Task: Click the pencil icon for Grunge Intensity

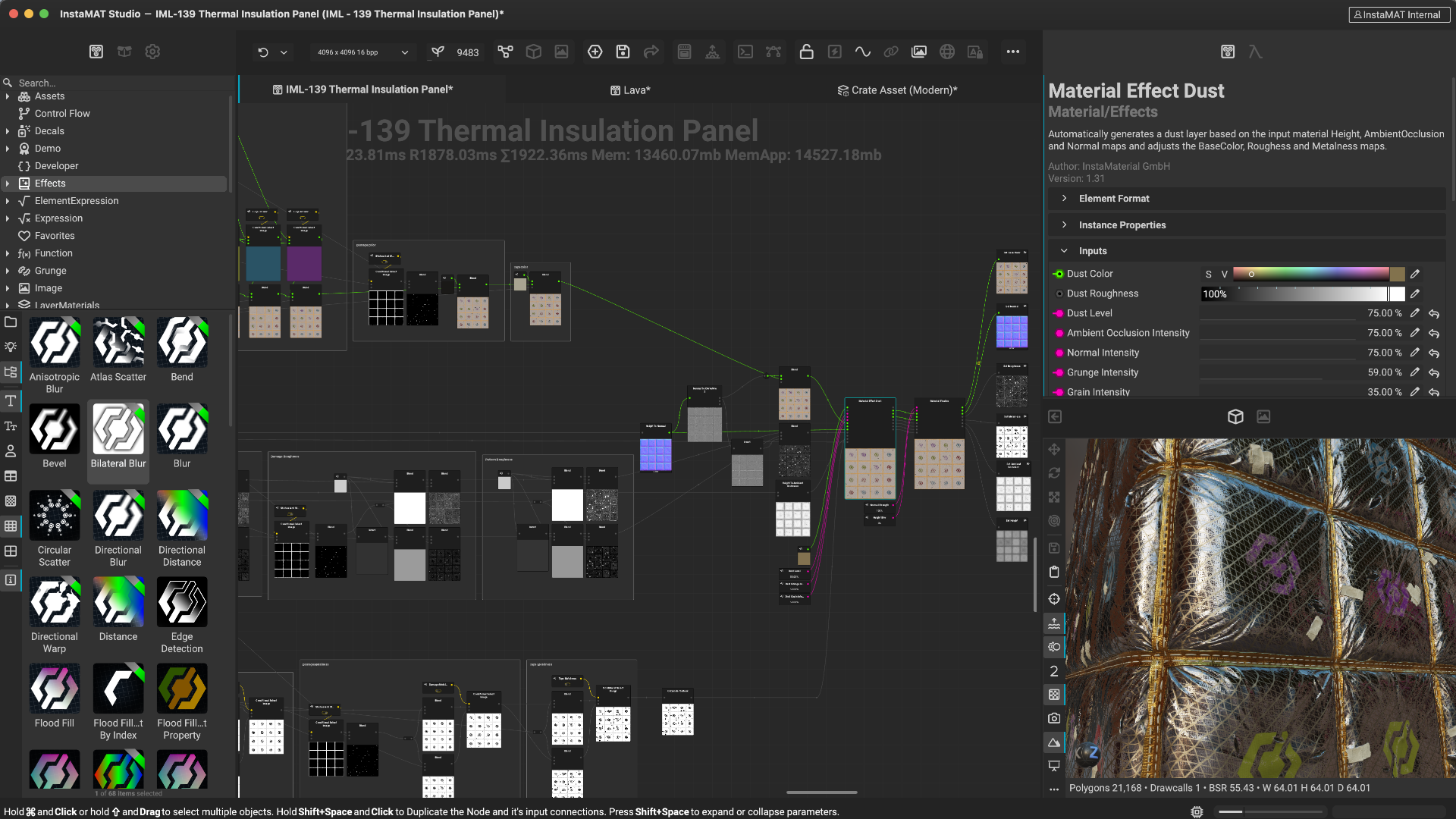Action: coord(1414,372)
